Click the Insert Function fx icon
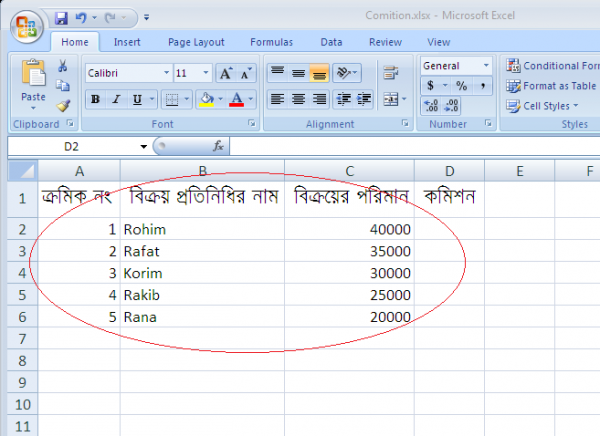 coord(218,146)
